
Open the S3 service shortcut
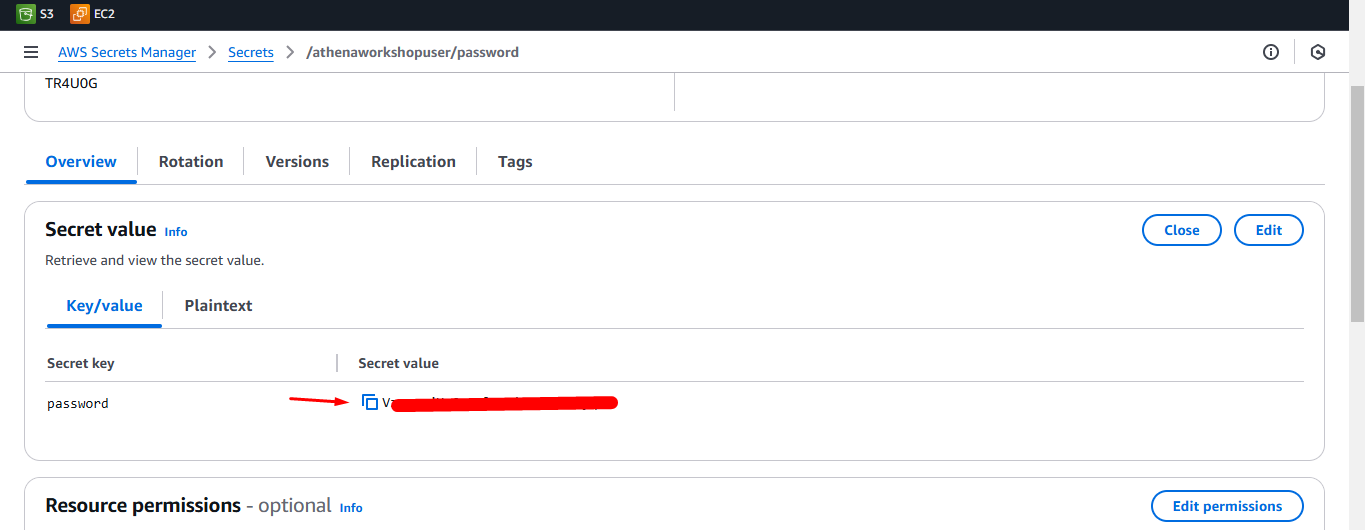35,14
